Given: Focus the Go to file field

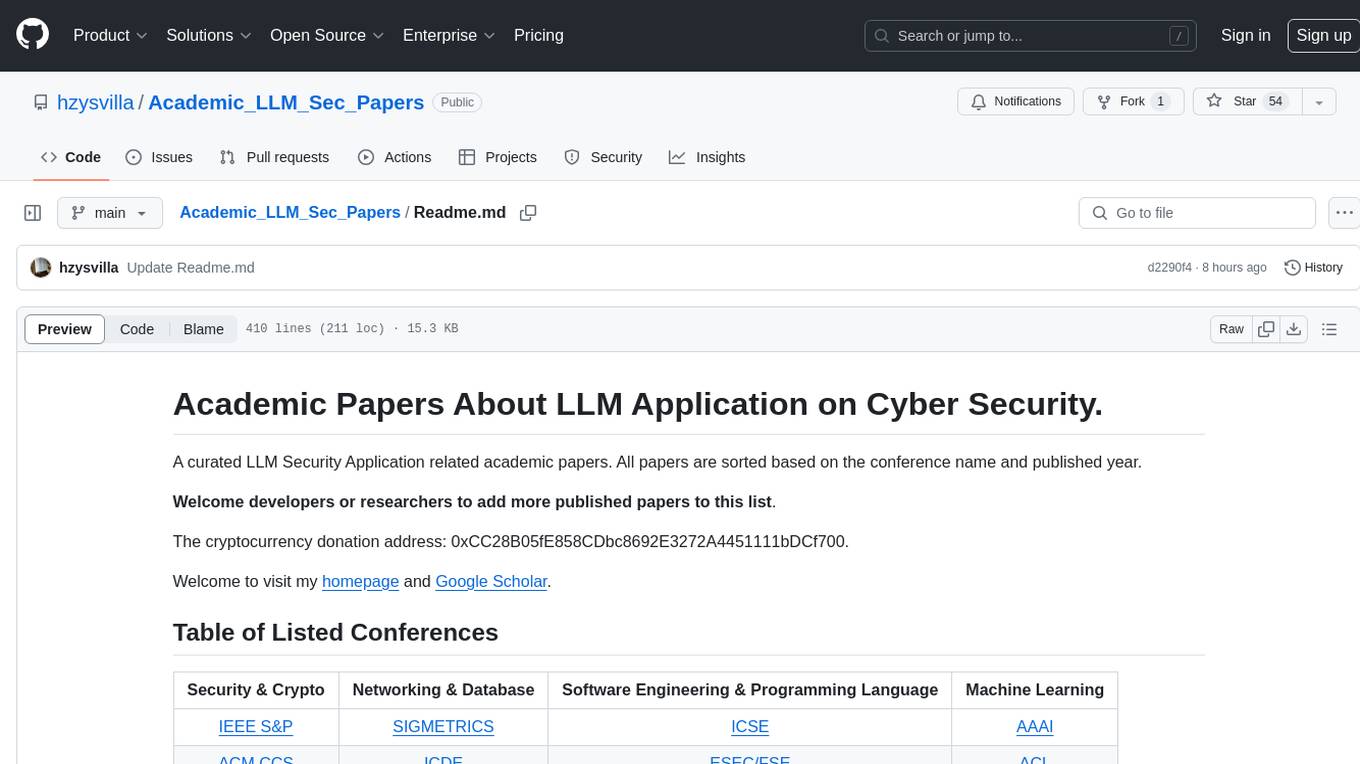Looking at the screenshot, I should 1197,213.
